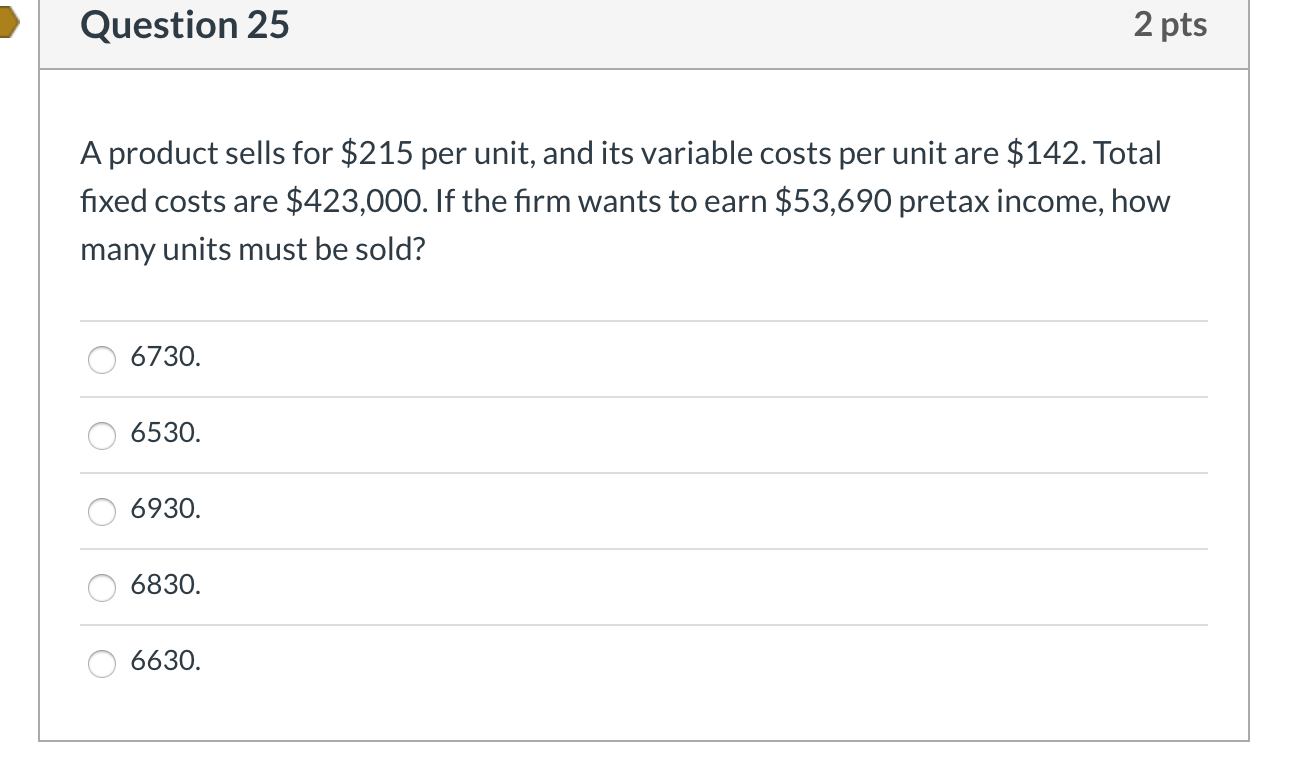This screenshot has height=760, width=1292.
Task: Click the question card border area
Action: [x=40, y=400]
